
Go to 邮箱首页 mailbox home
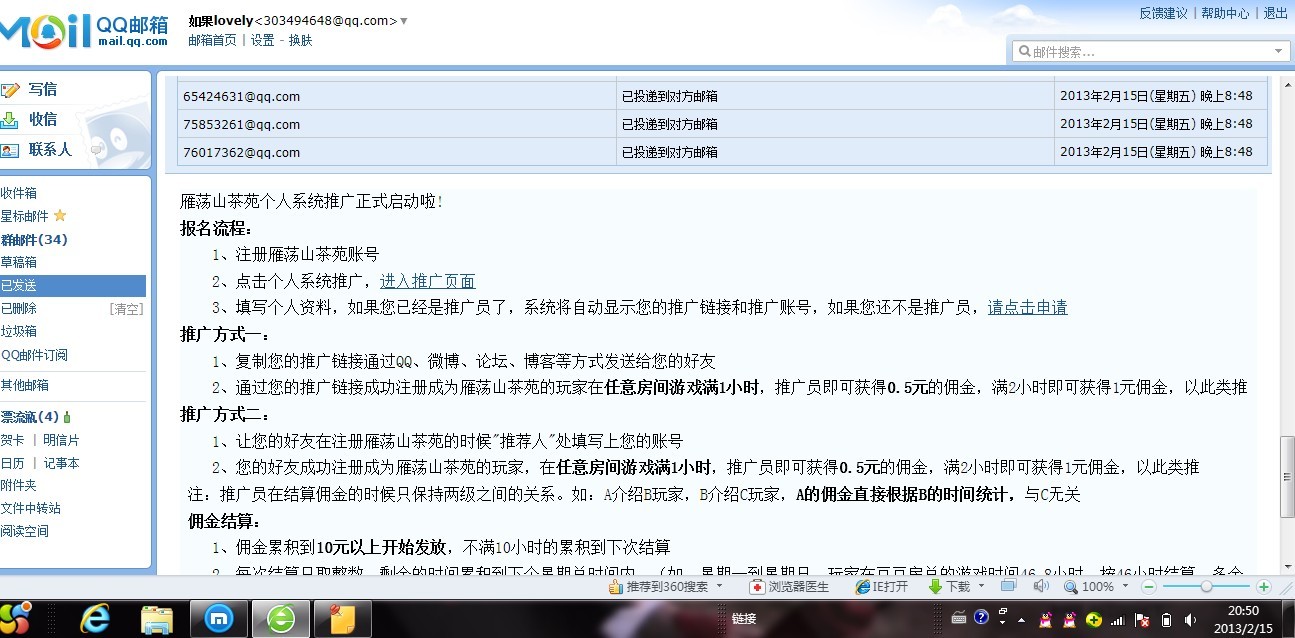tap(211, 41)
